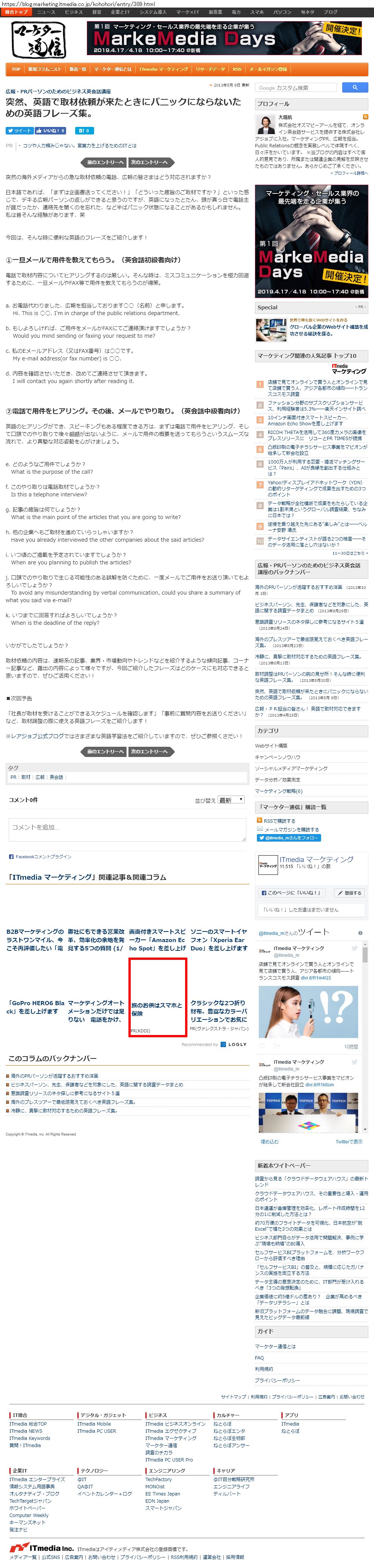
Task: Click RSSで購読する orange feed icon
Action: (260, 820)
